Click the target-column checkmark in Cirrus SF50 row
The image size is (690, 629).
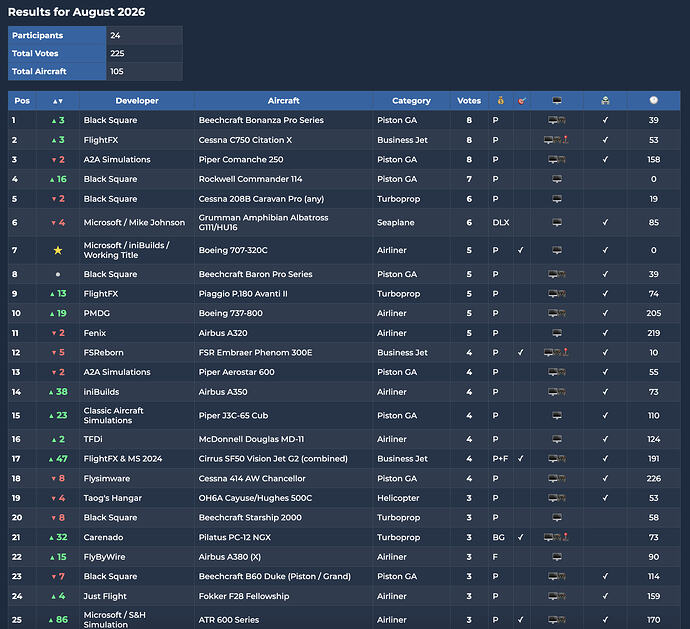pyautogui.click(x=521, y=459)
